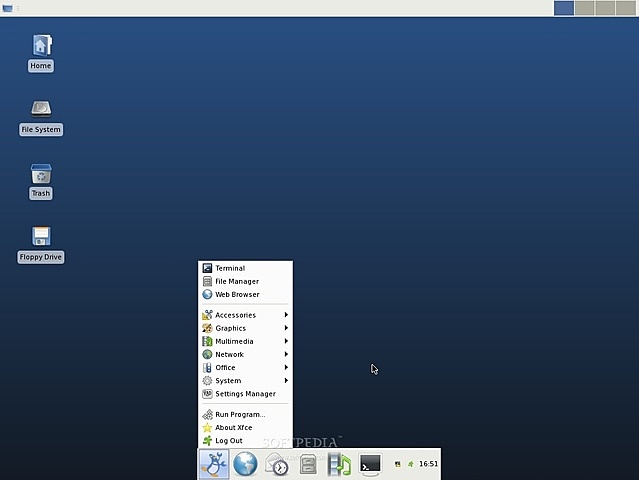The image size is (639, 480).
Task: Click the Xfce mouse applications menu button
Action: 214,465
